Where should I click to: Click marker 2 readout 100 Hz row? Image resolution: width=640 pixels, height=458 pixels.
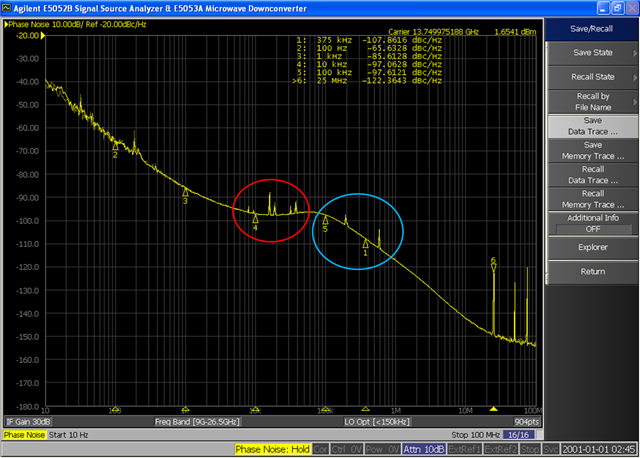click(369, 48)
